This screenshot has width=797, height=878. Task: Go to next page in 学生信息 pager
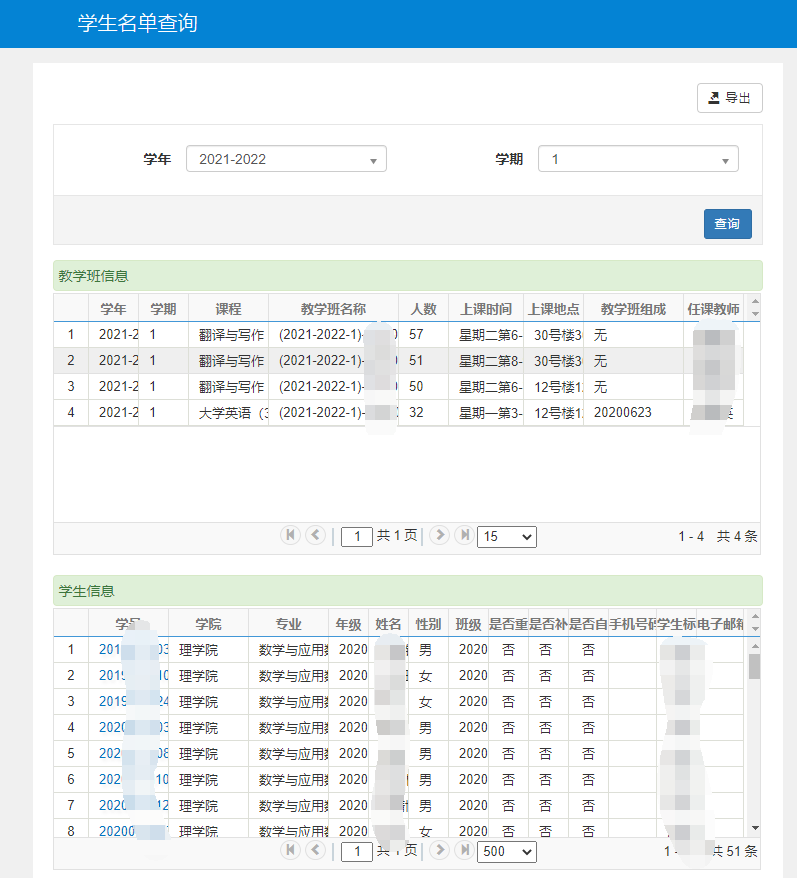(440, 851)
